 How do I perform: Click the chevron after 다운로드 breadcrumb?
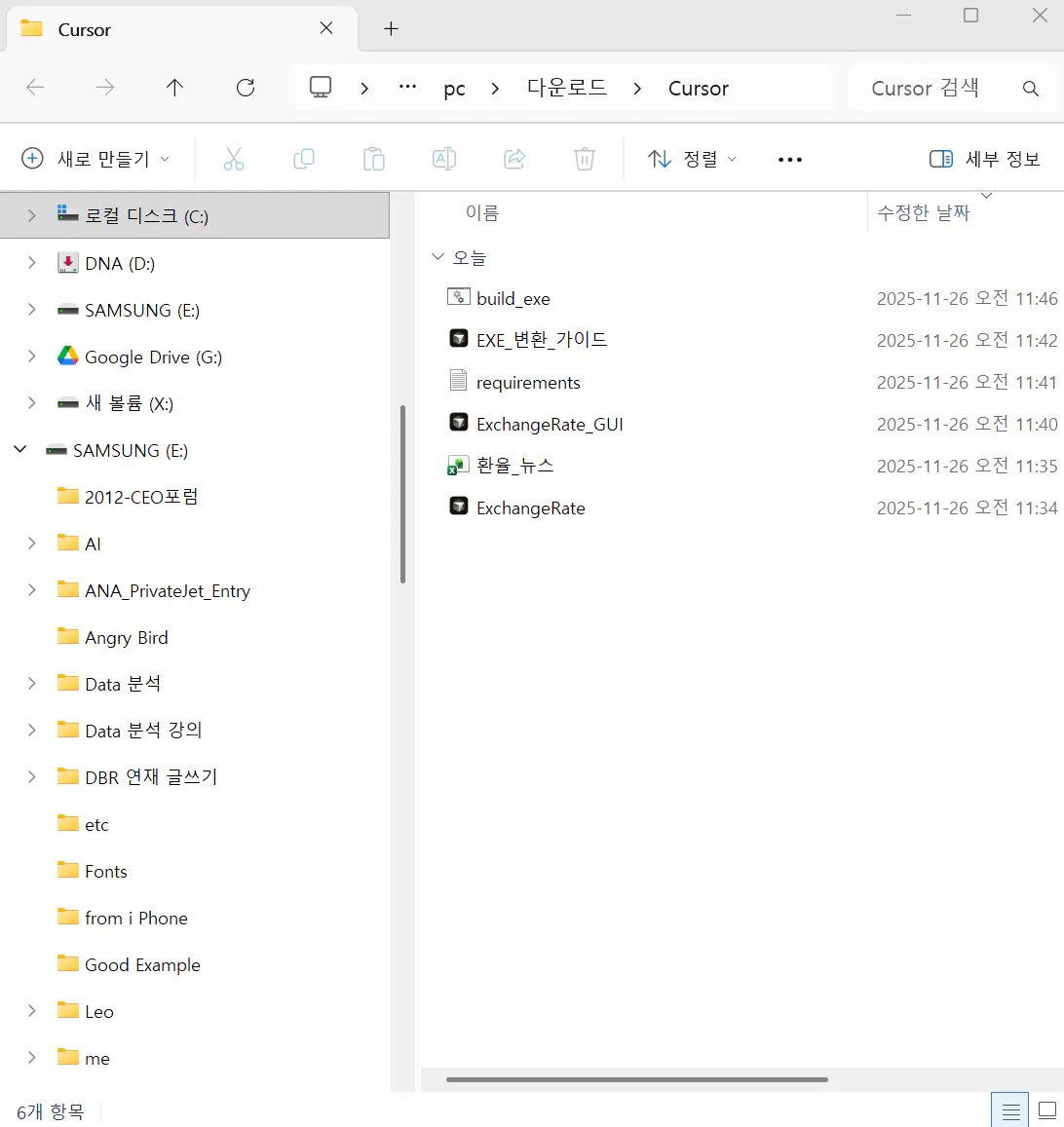[x=637, y=89]
